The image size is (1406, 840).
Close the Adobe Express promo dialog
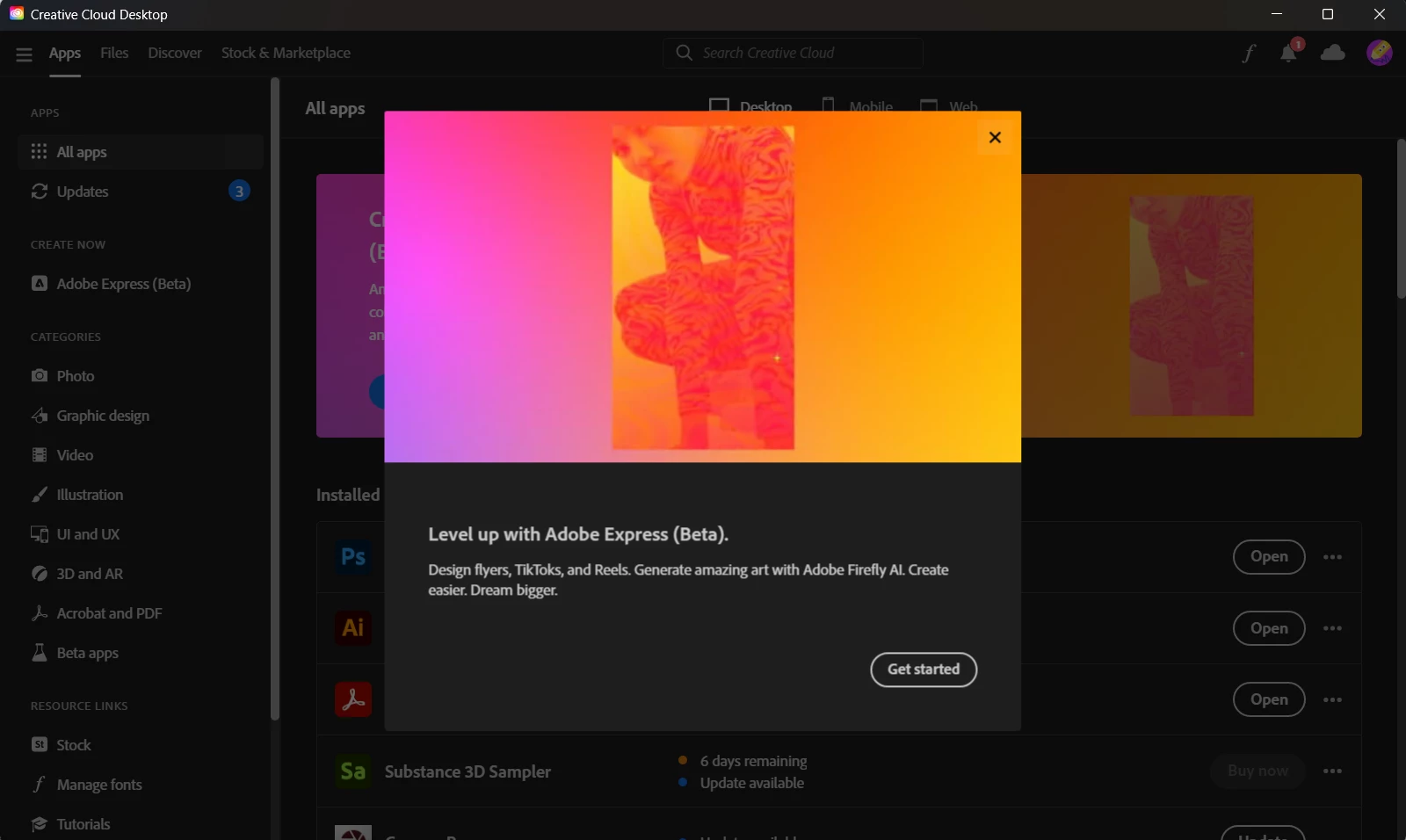[995, 137]
